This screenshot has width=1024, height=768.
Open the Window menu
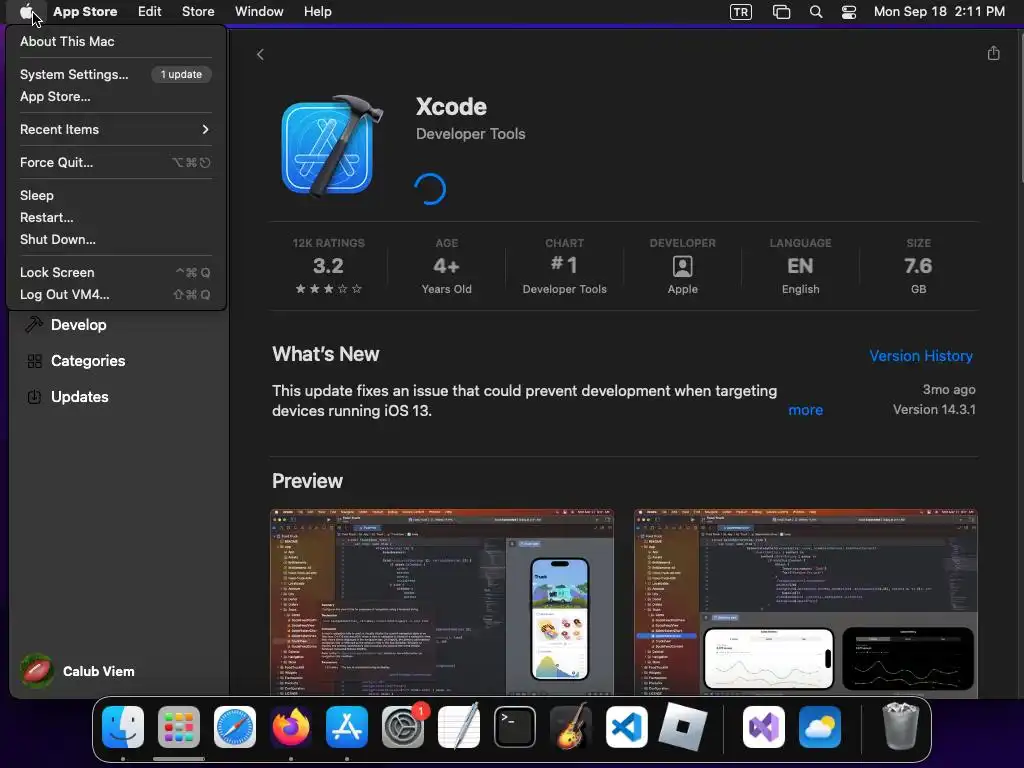259,12
